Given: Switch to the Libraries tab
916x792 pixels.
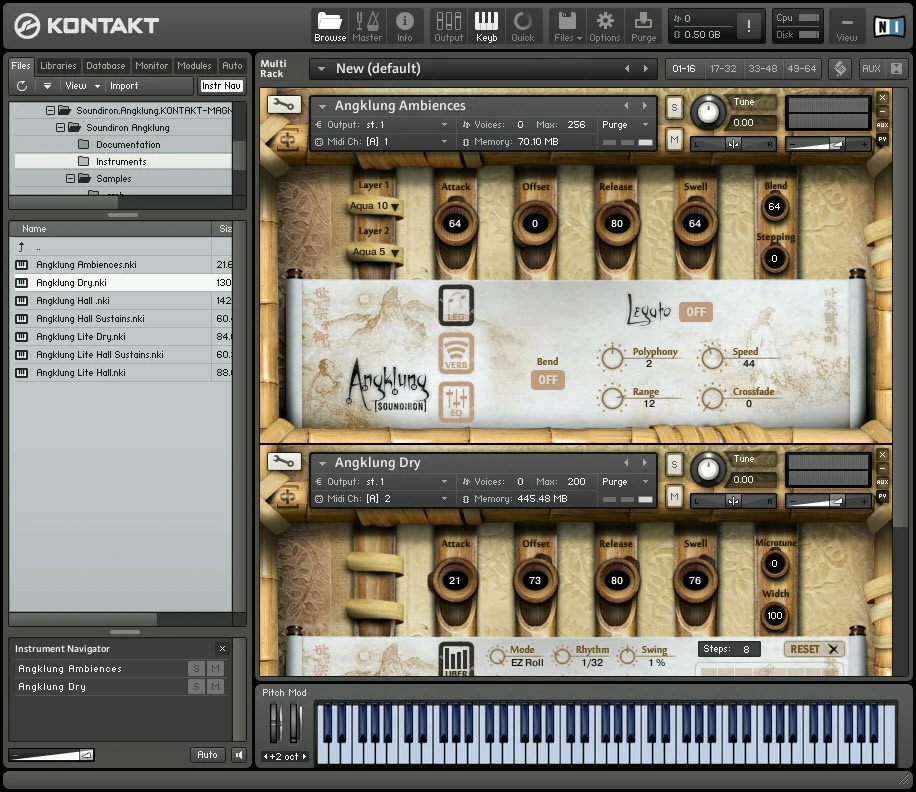Looking at the screenshot, I should point(58,65).
